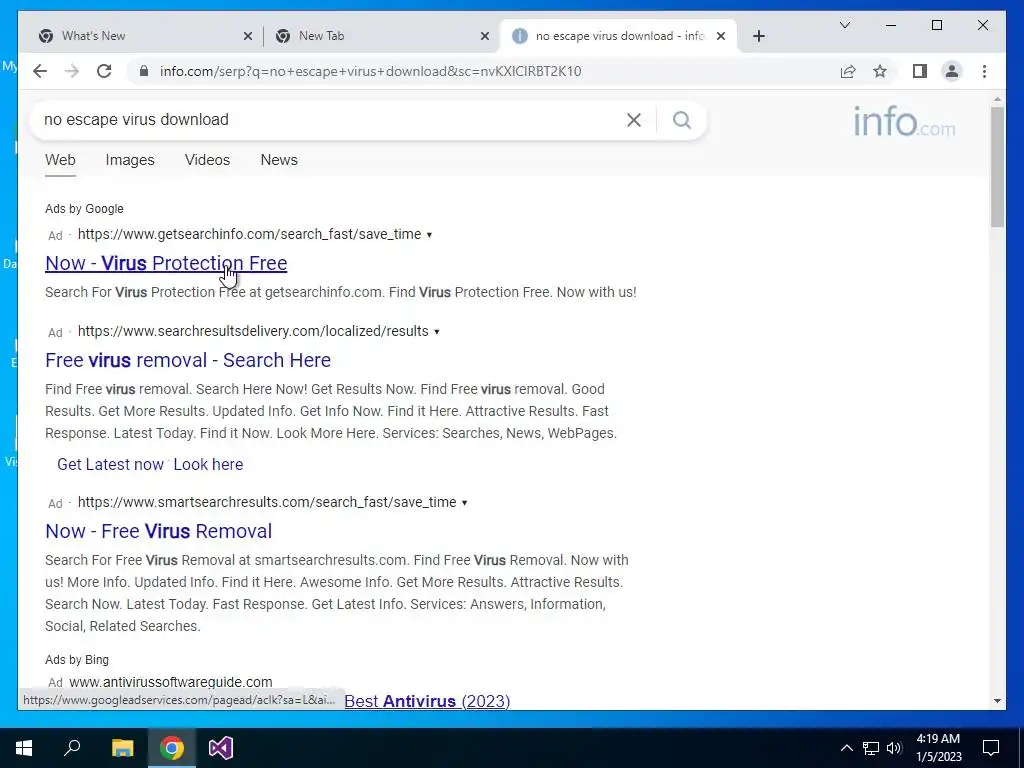
Task: Open Chrome's three-dot menu
Action: tap(984, 71)
